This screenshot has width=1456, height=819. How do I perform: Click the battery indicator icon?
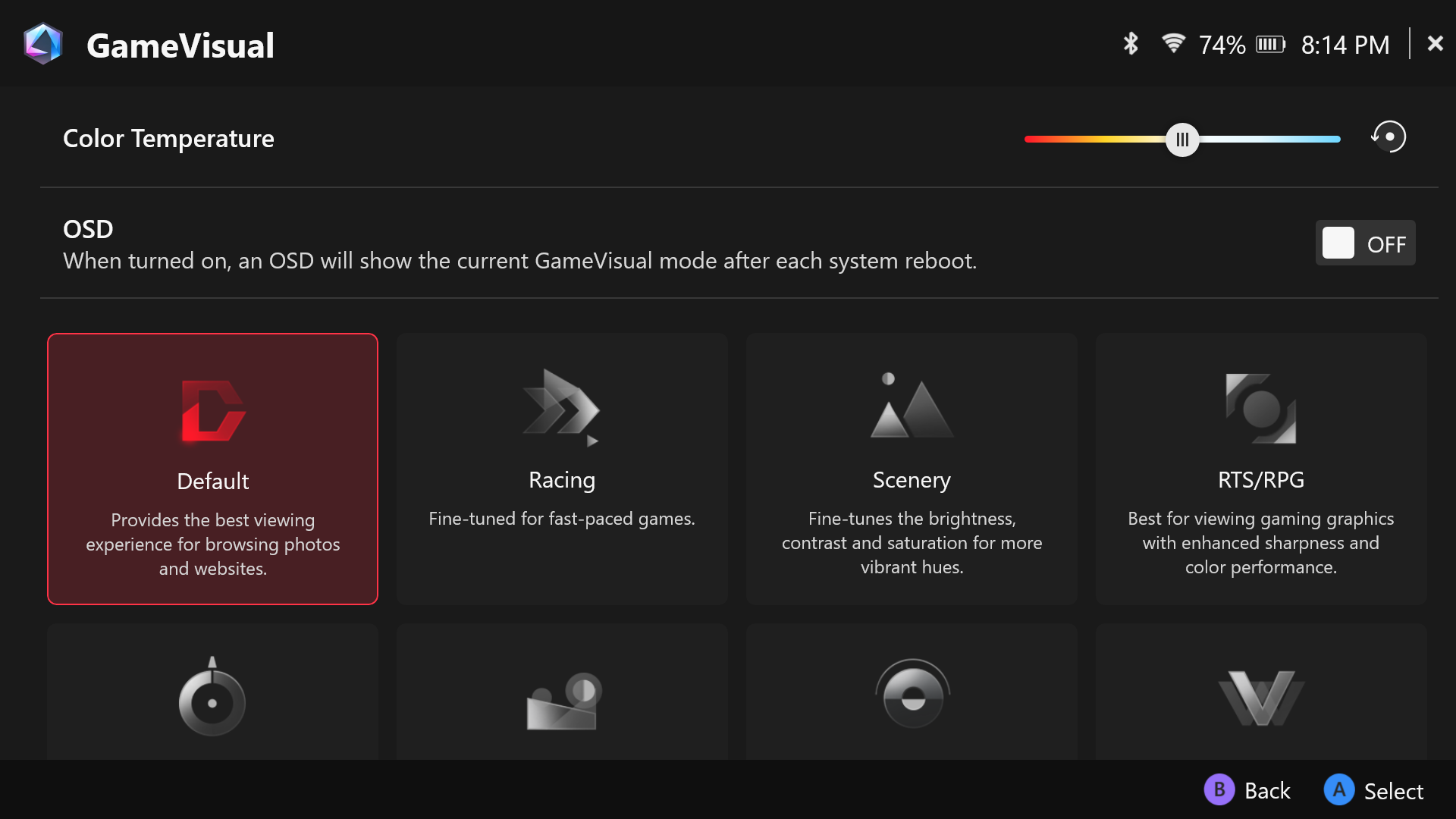(1271, 44)
